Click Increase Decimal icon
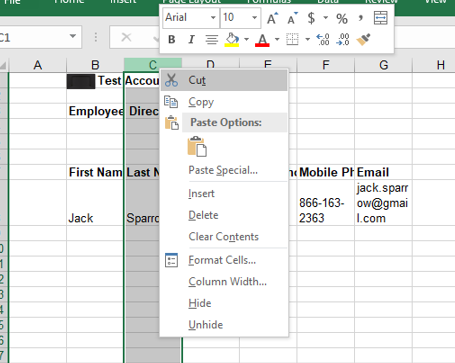455x363 pixels. click(323, 39)
